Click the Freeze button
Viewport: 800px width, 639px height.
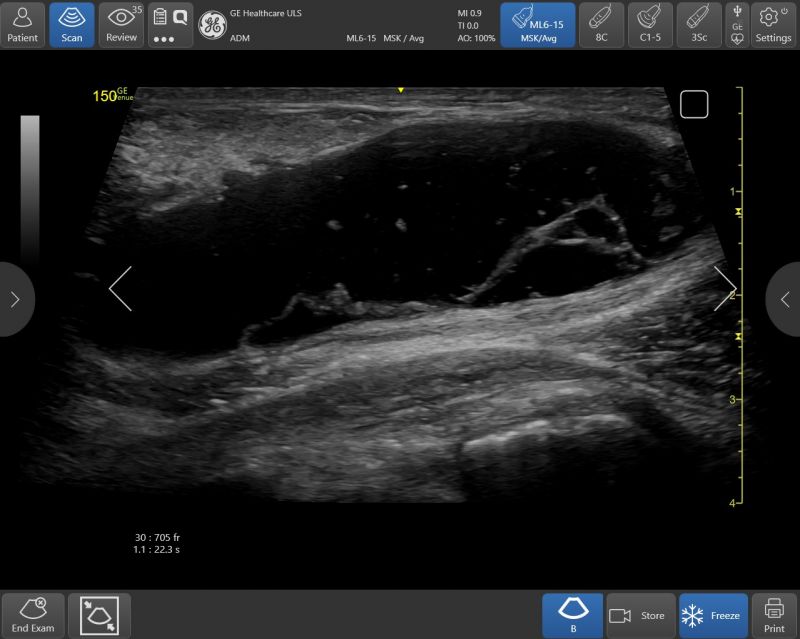713,616
